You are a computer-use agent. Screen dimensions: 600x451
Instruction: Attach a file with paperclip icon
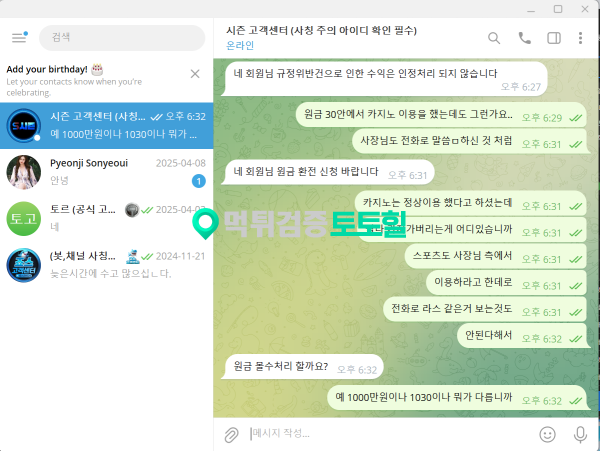[232, 435]
